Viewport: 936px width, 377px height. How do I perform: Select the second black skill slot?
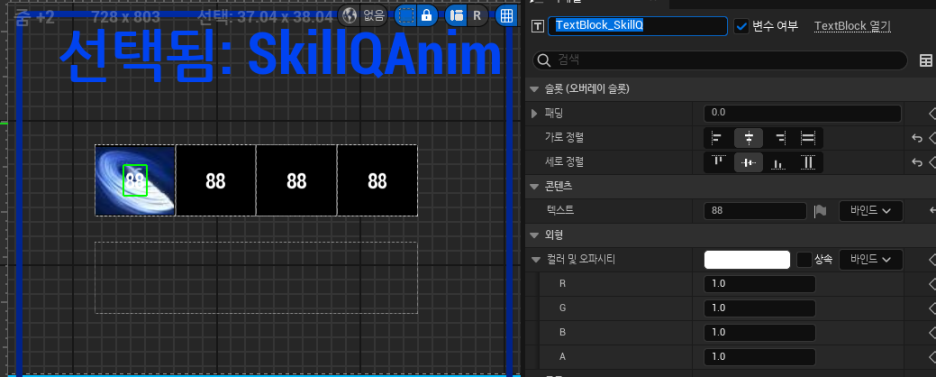point(216,180)
